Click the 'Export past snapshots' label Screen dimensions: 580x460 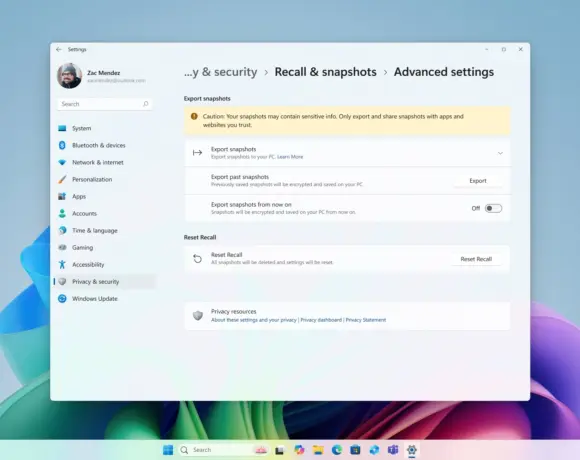pos(240,177)
